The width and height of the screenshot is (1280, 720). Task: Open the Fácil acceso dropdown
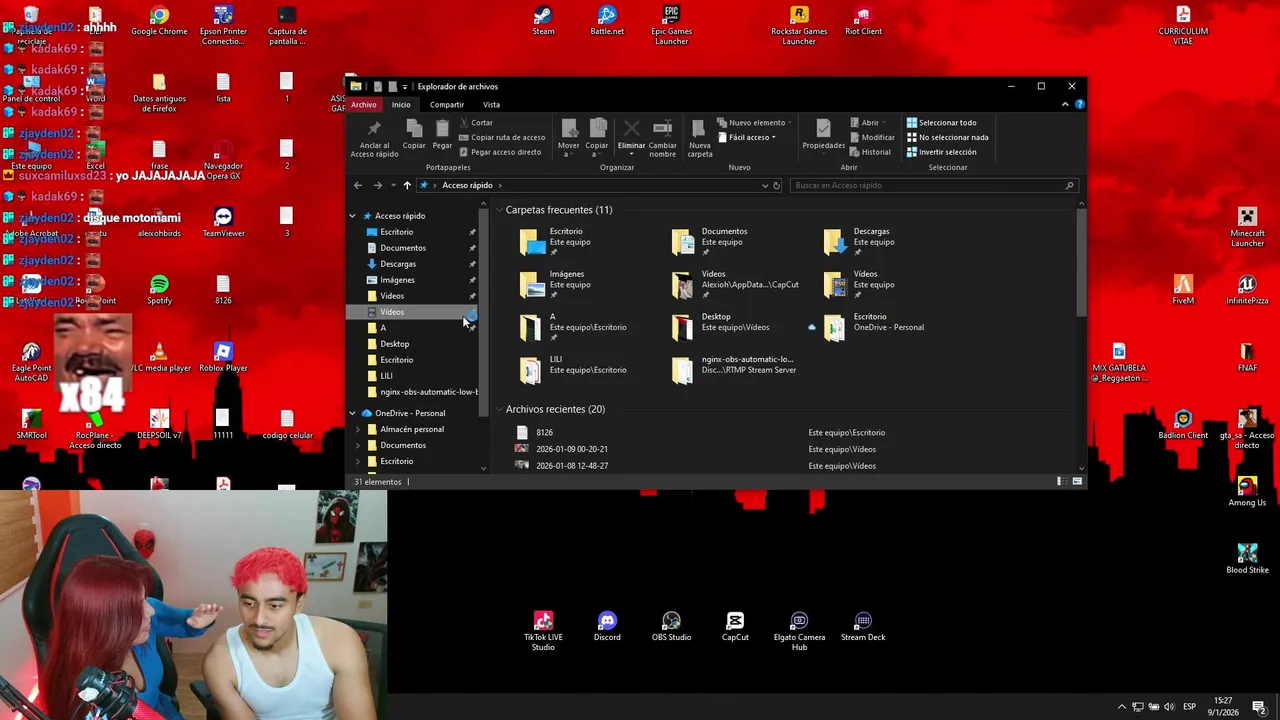click(x=747, y=137)
